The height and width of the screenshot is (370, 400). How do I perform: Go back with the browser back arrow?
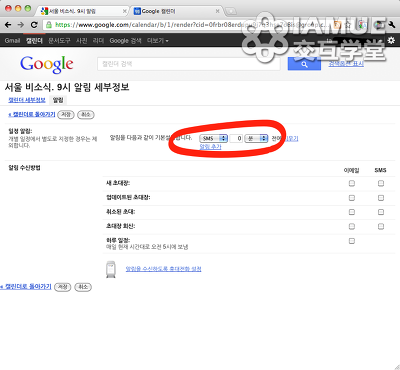(x=8, y=25)
